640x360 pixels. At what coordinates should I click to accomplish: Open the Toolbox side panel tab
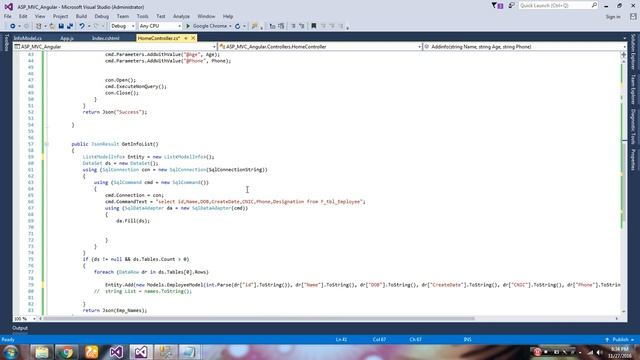point(6,43)
